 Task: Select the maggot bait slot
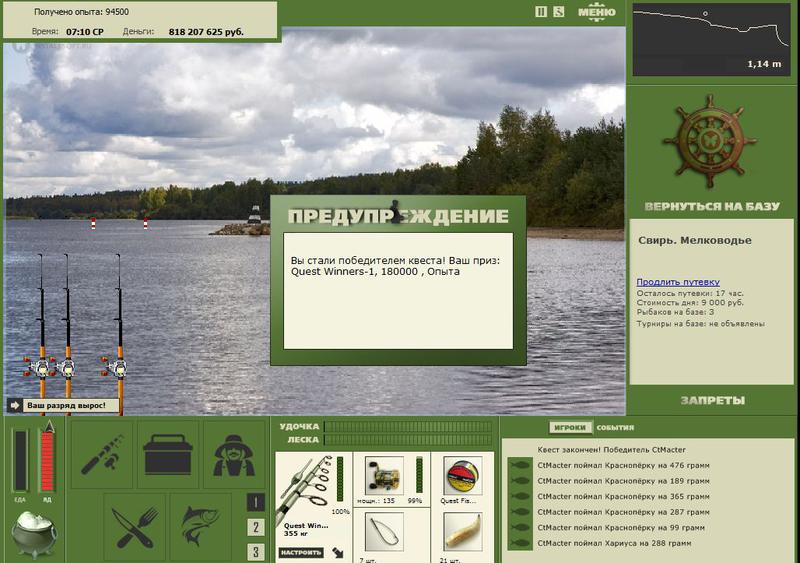463,532
